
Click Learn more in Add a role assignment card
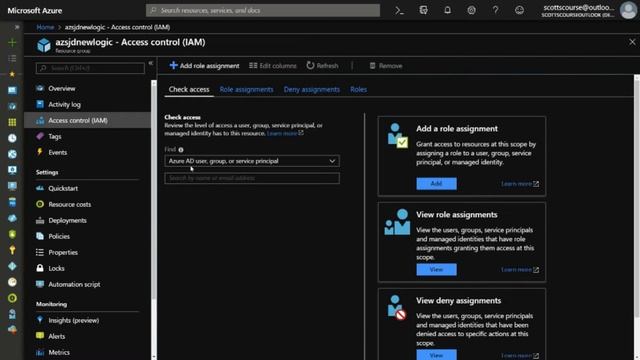click(x=520, y=184)
